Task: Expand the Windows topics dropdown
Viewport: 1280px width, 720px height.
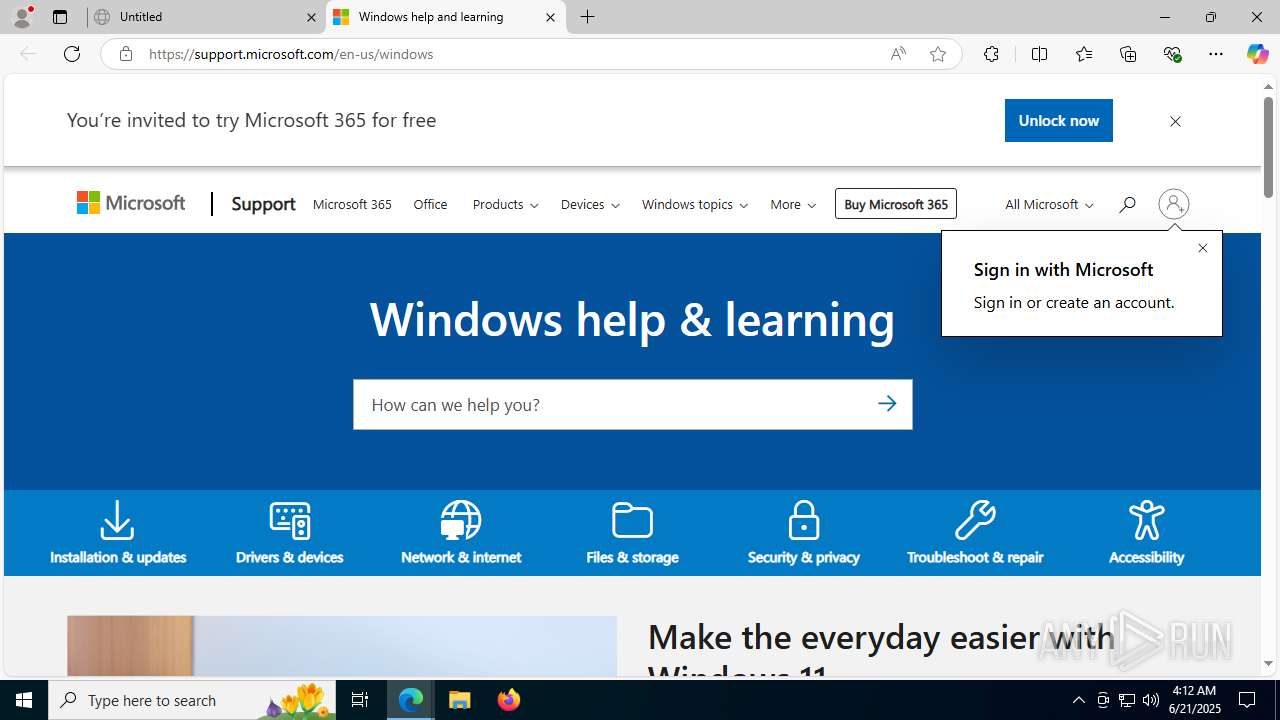Action: pyautogui.click(x=695, y=204)
